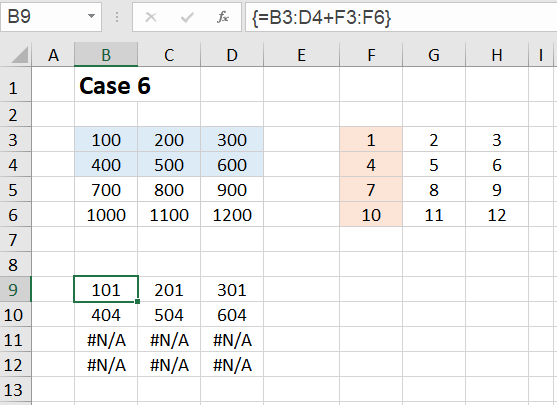Open the Name Box dropdown arrow
This screenshot has height=405, width=557.
91,16
